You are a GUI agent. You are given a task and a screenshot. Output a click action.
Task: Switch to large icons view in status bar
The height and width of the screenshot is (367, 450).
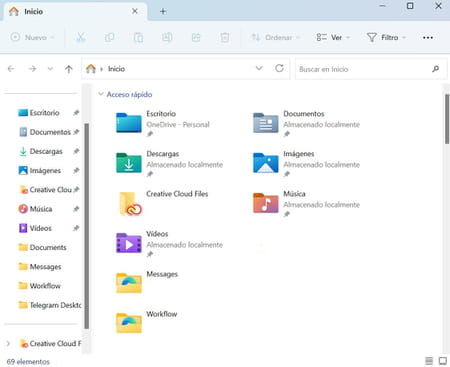point(443,361)
